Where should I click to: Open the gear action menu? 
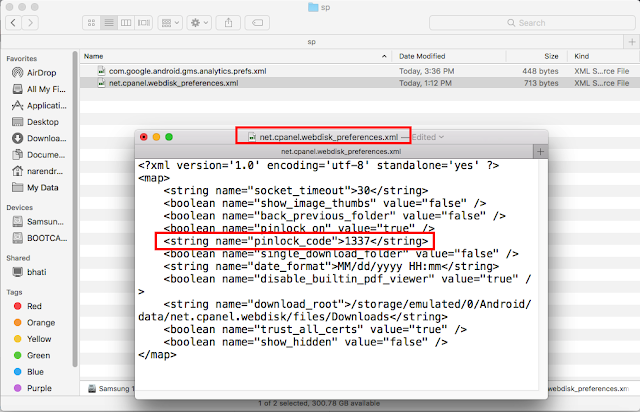click(199, 23)
